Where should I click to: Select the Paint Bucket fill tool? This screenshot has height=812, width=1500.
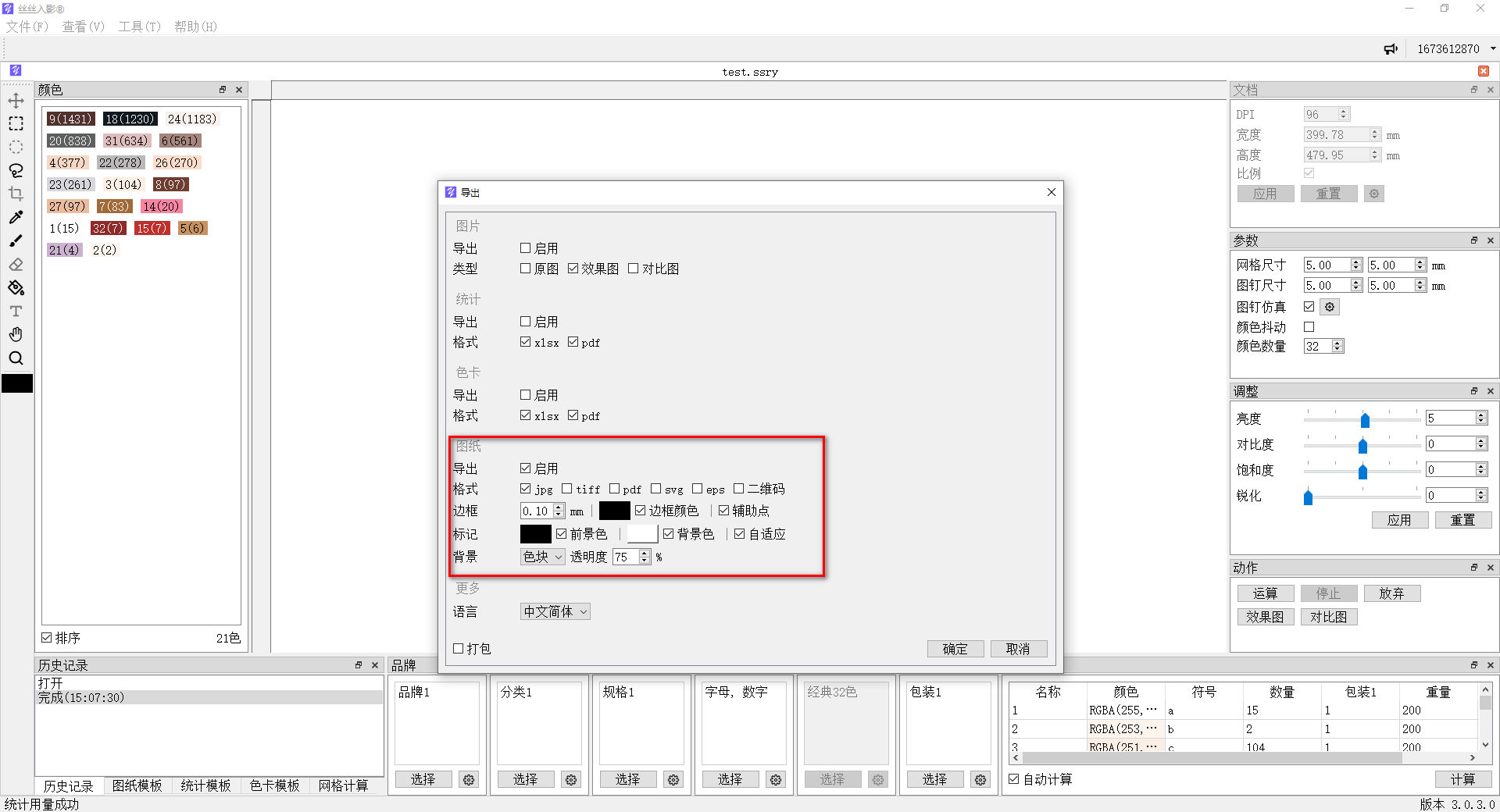[x=16, y=288]
